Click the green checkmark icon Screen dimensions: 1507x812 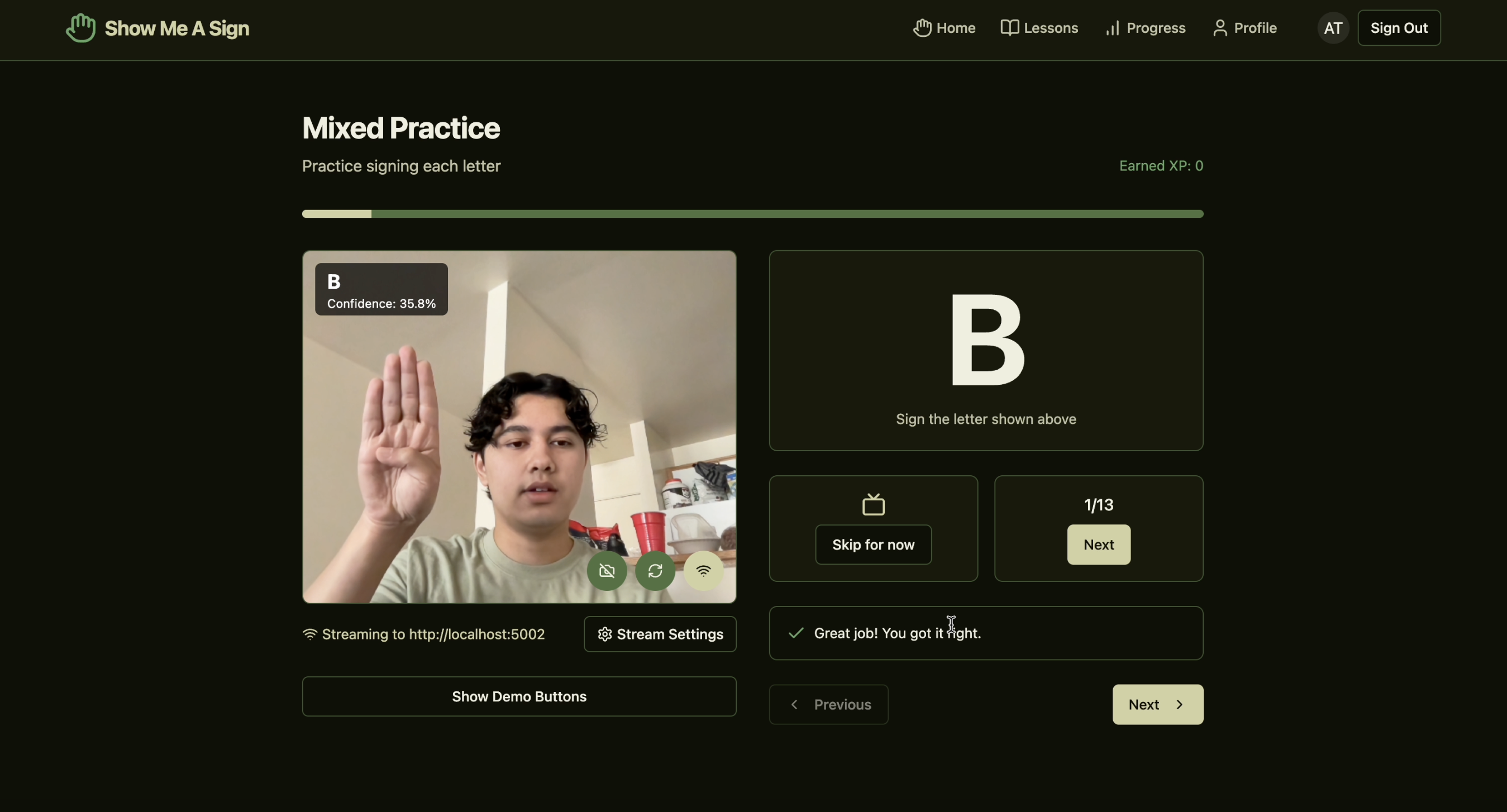pyautogui.click(x=795, y=633)
